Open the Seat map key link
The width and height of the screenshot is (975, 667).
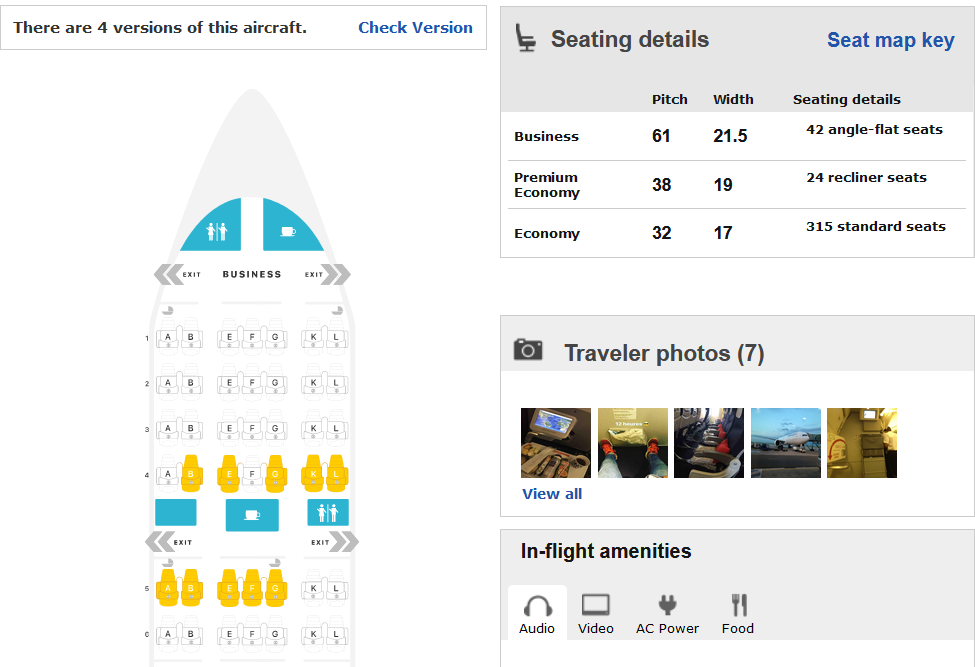click(x=890, y=40)
